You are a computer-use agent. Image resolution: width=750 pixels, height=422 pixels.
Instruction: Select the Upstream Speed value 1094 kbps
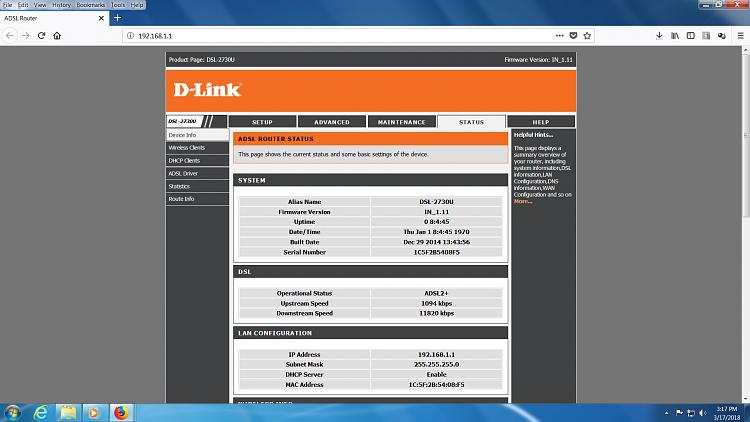[x=436, y=303]
